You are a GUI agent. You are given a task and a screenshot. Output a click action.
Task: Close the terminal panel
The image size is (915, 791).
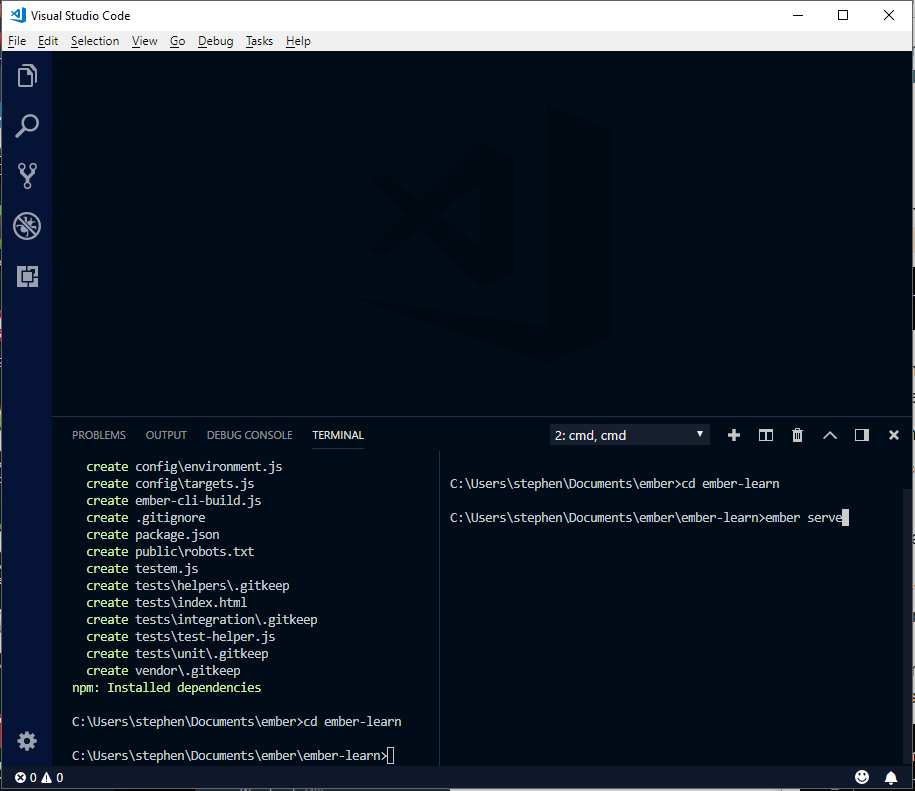click(893, 435)
